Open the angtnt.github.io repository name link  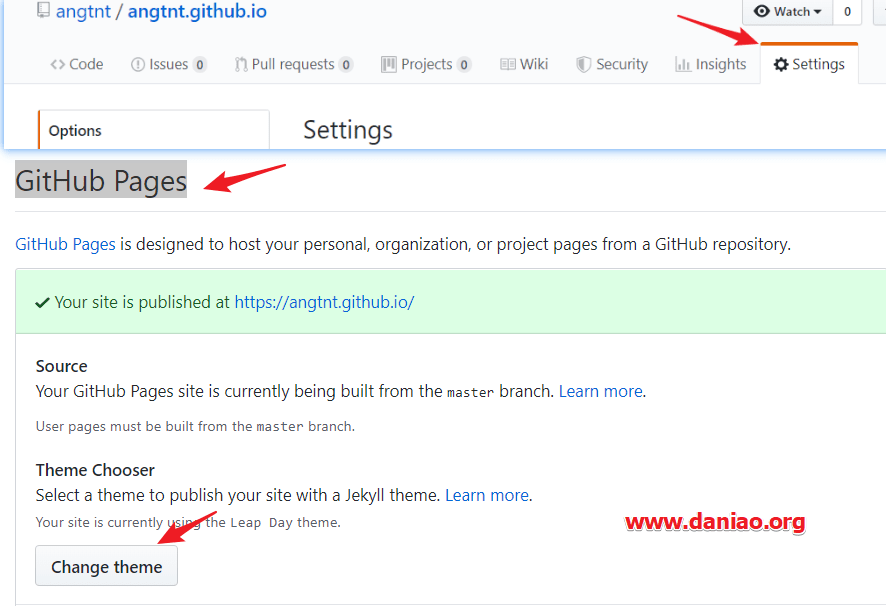click(x=197, y=12)
